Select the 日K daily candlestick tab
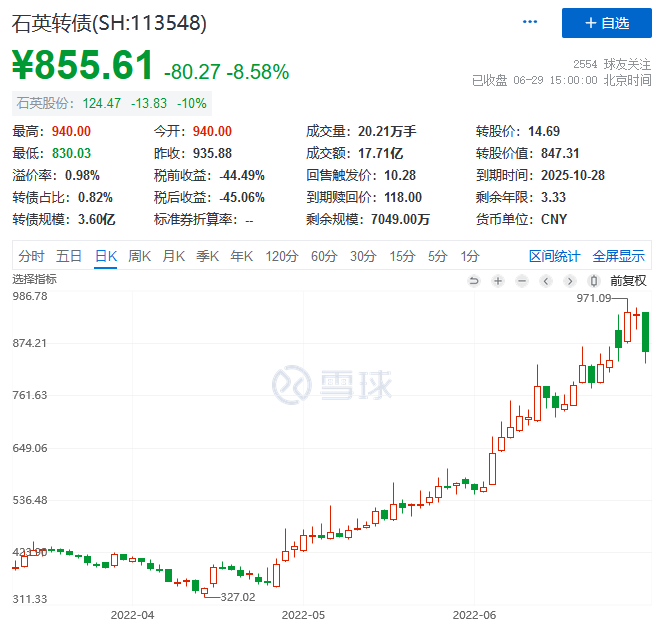The height and width of the screenshot is (632, 667). 105,256
